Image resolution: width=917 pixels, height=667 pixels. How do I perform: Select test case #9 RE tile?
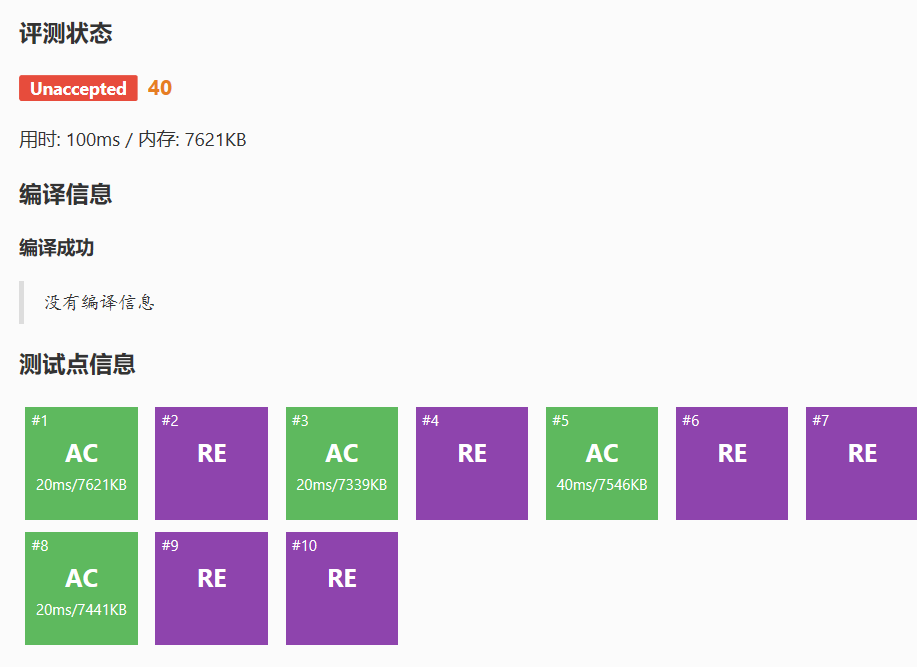click(211, 588)
